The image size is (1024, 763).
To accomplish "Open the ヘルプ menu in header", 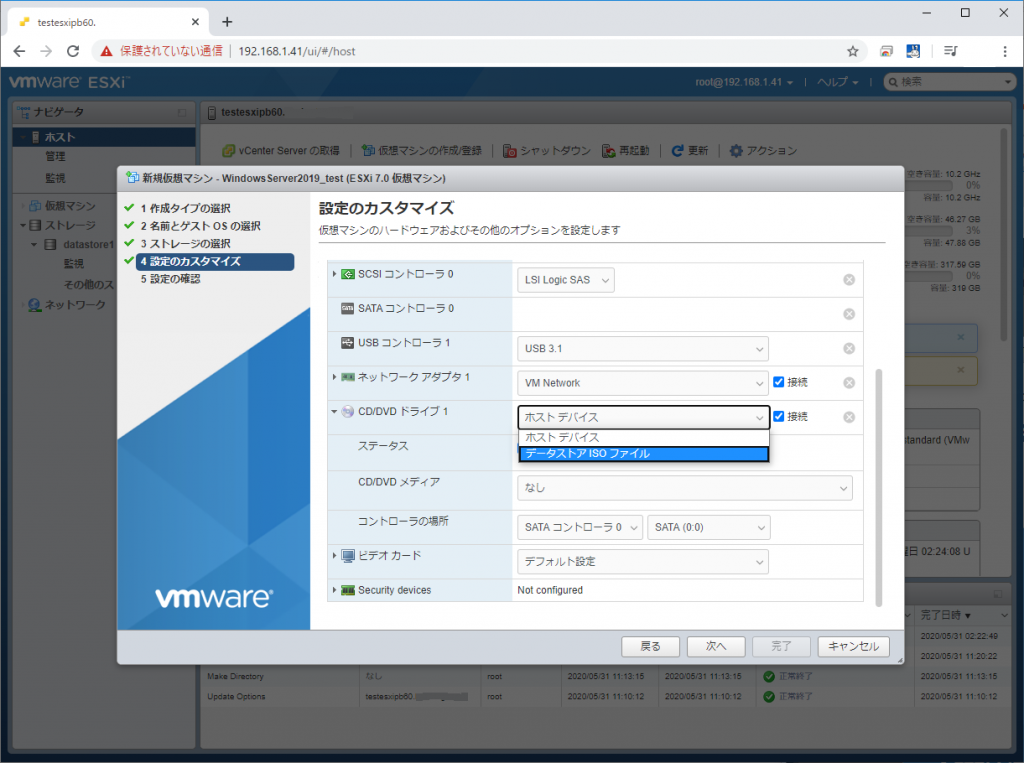I will tap(837, 82).
